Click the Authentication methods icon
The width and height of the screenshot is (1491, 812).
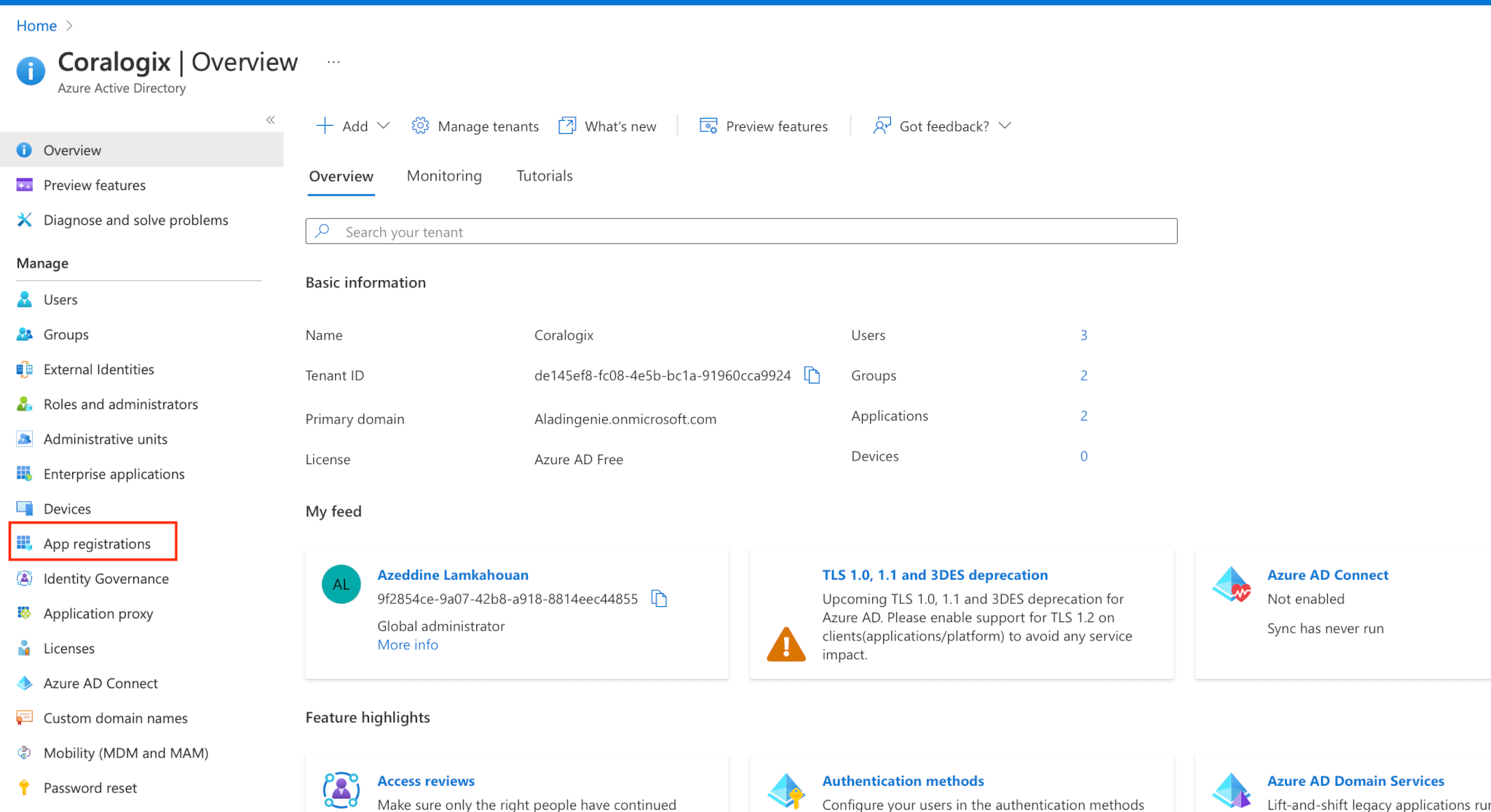(x=786, y=790)
